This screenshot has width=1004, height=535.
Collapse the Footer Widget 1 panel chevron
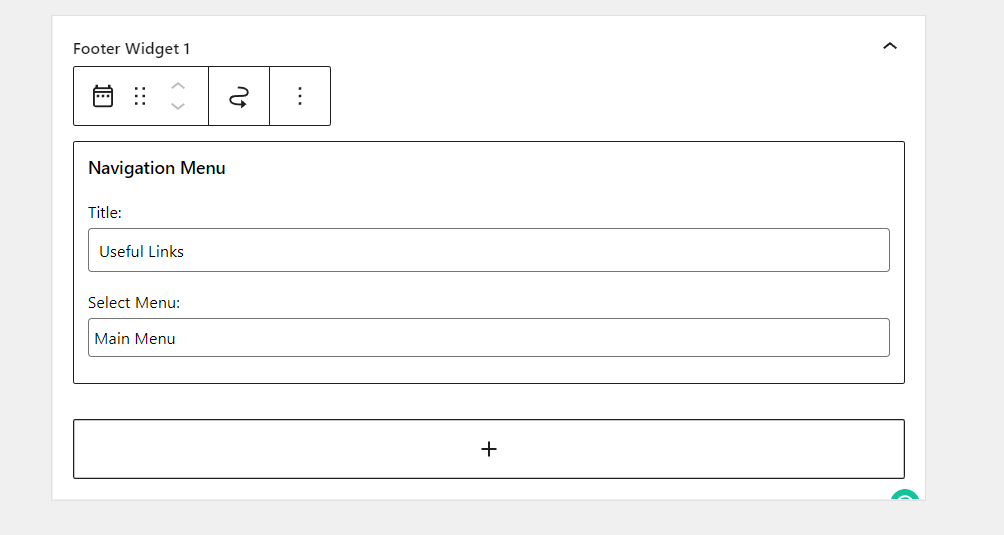pos(889,46)
